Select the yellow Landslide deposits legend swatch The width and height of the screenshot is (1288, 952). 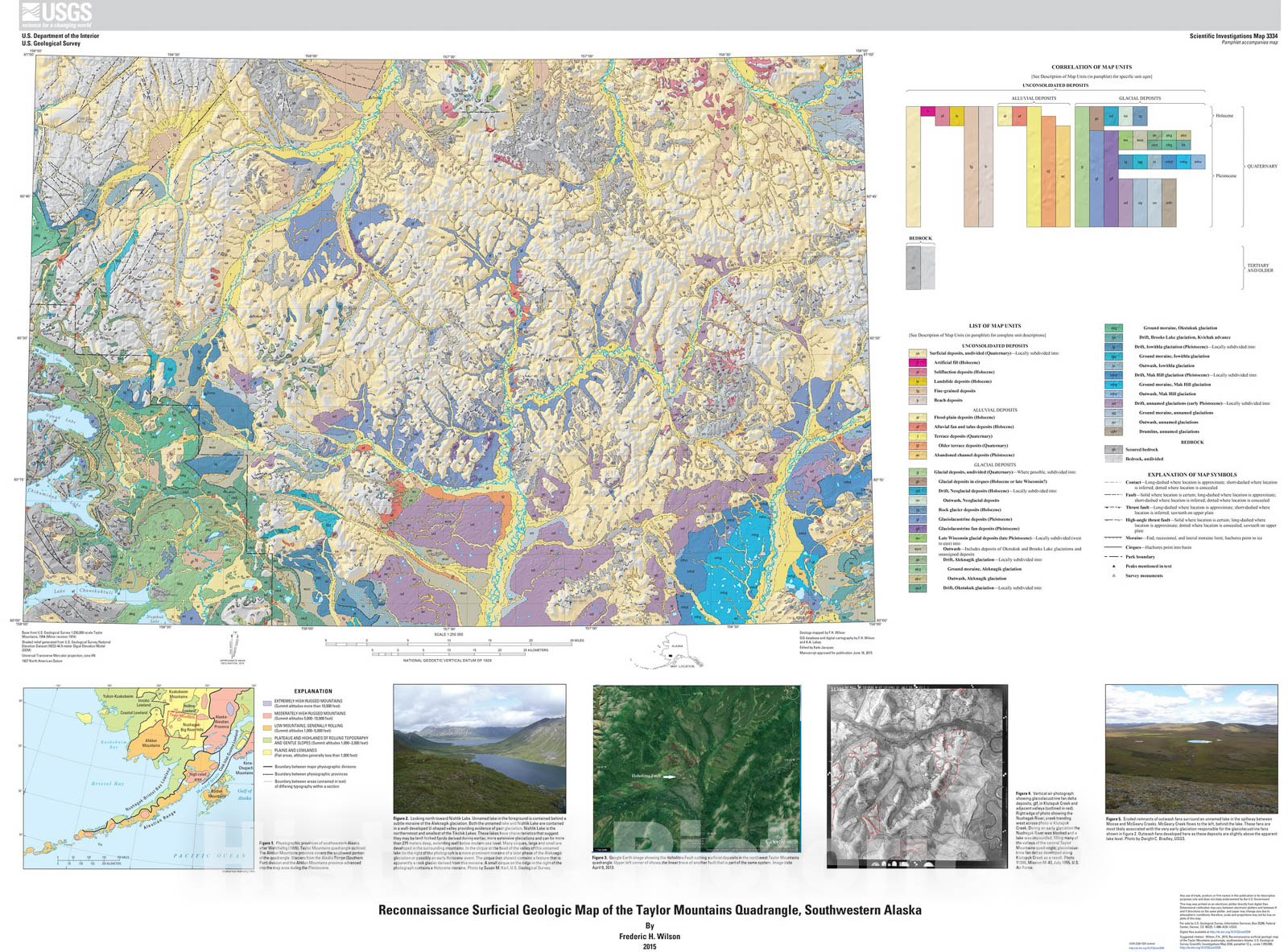tap(916, 381)
